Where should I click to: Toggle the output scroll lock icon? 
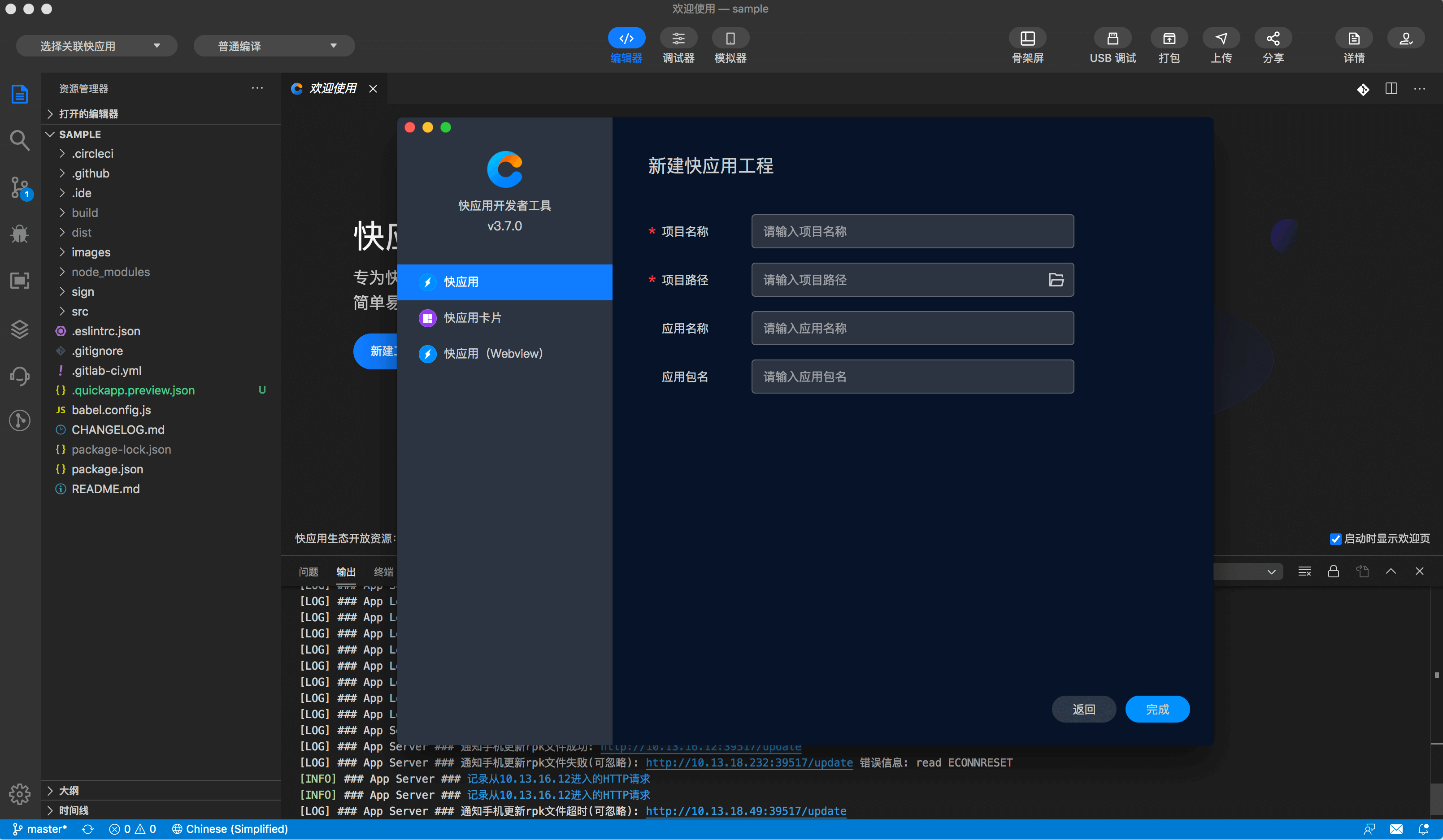tap(1333, 572)
